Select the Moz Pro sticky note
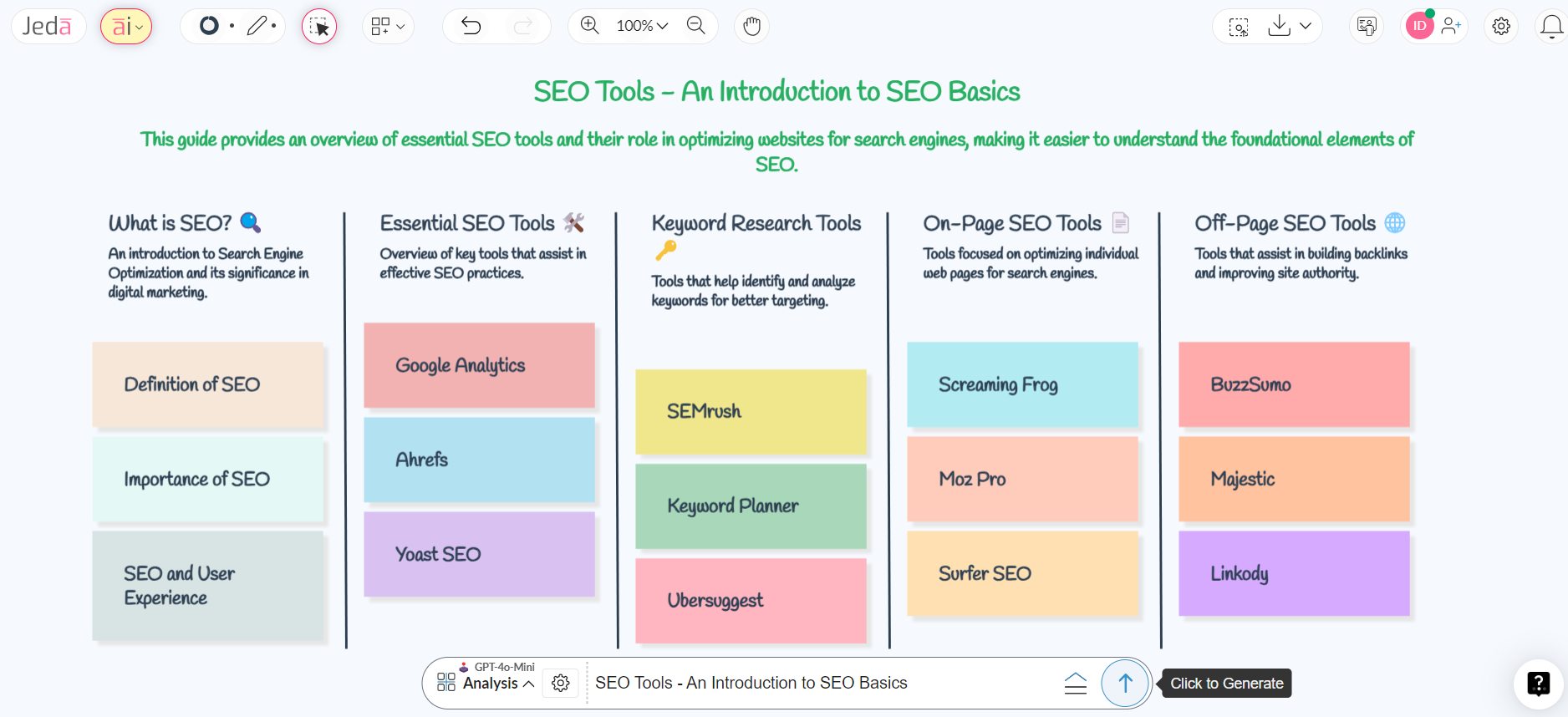1568x717 pixels. tap(1023, 479)
